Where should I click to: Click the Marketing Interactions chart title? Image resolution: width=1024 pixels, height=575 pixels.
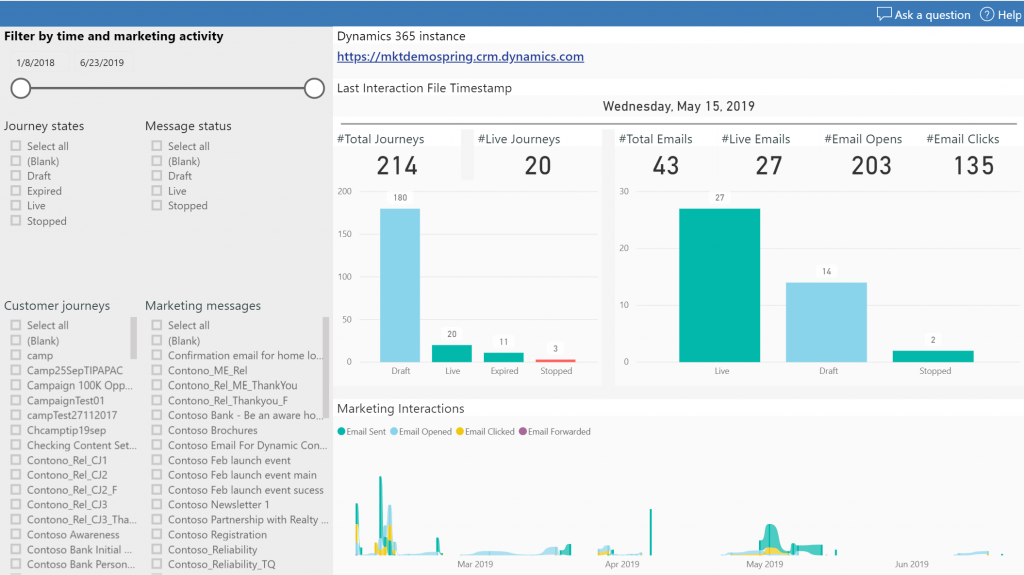[x=400, y=408]
